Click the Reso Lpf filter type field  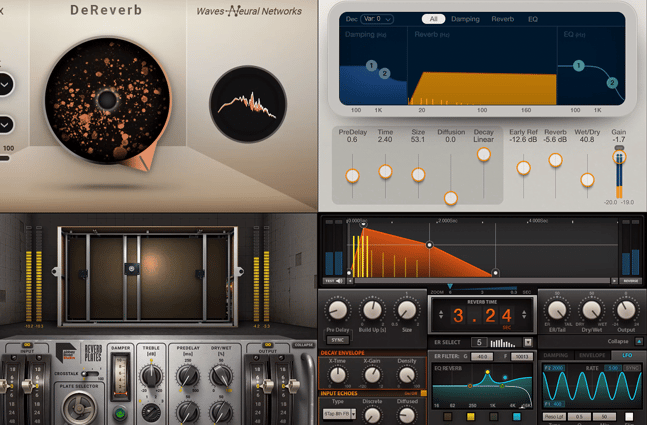554,417
